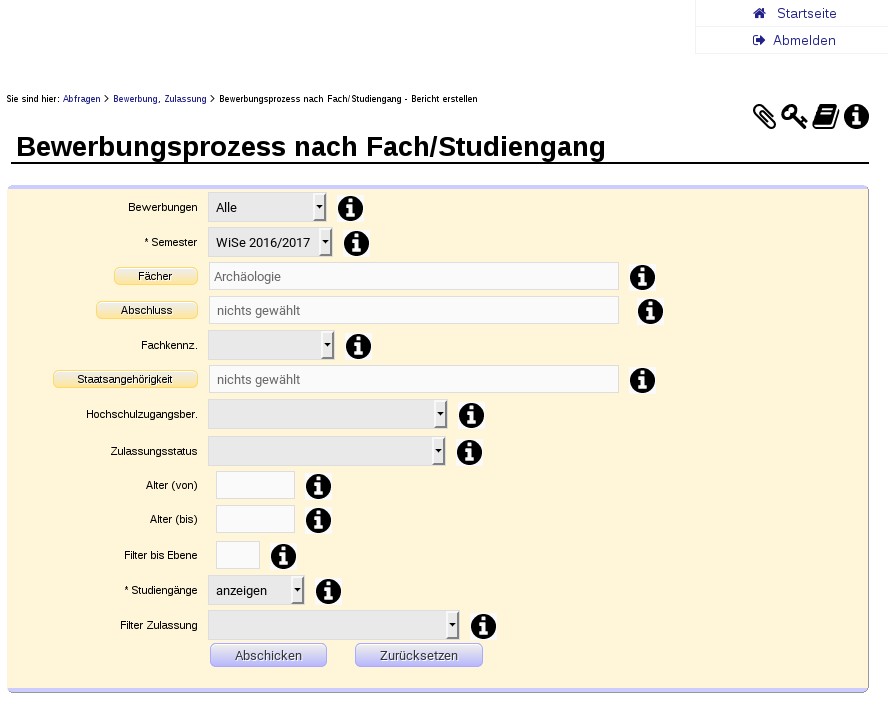Open the Semester dropdown WiSe 2016/2017
888x710 pixels.
[270, 242]
